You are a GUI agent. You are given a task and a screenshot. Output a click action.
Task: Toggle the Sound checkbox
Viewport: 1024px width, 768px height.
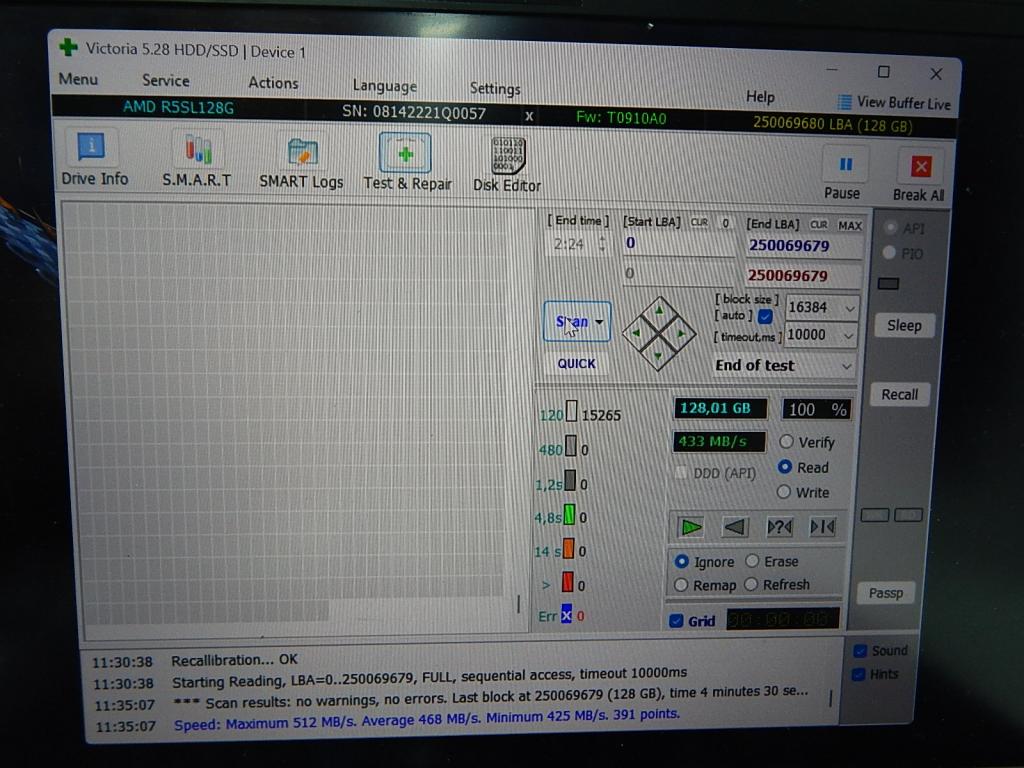[x=860, y=650]
